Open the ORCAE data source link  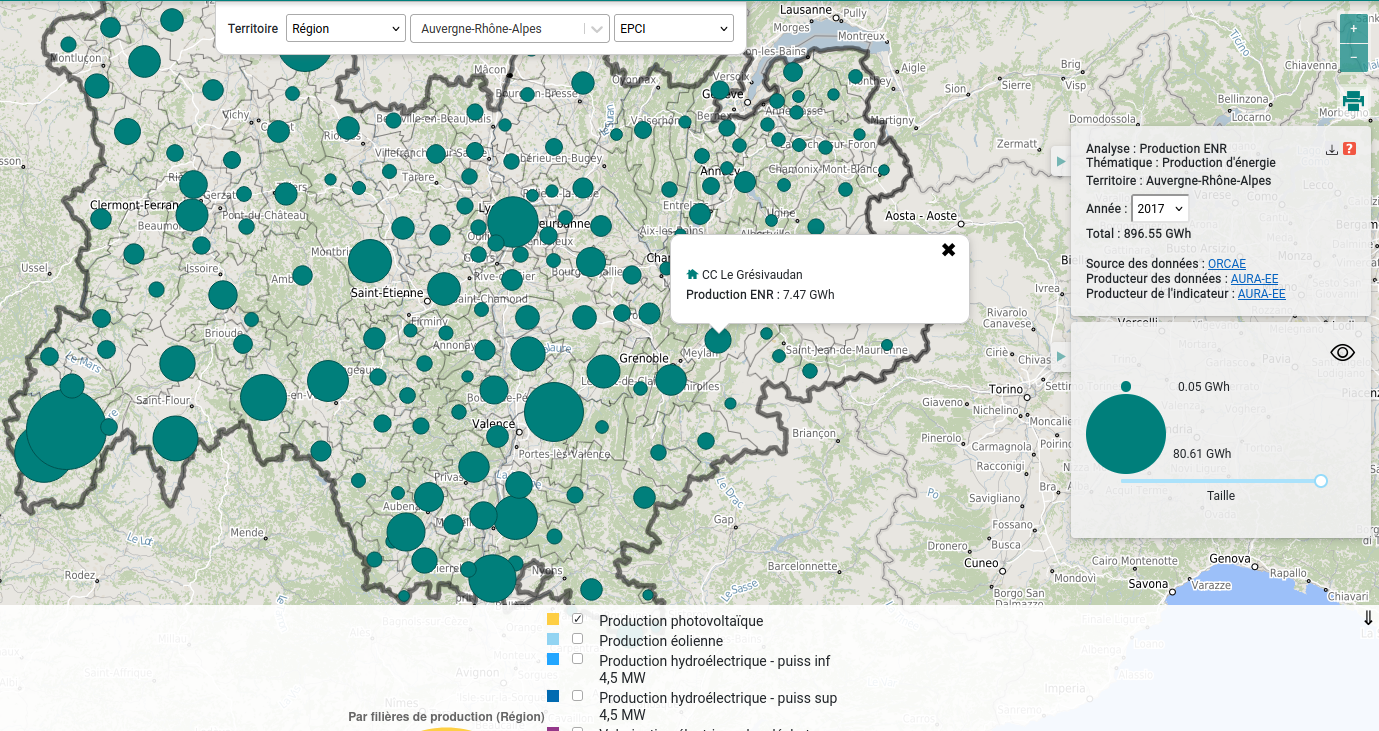(x=1226, y=264)
